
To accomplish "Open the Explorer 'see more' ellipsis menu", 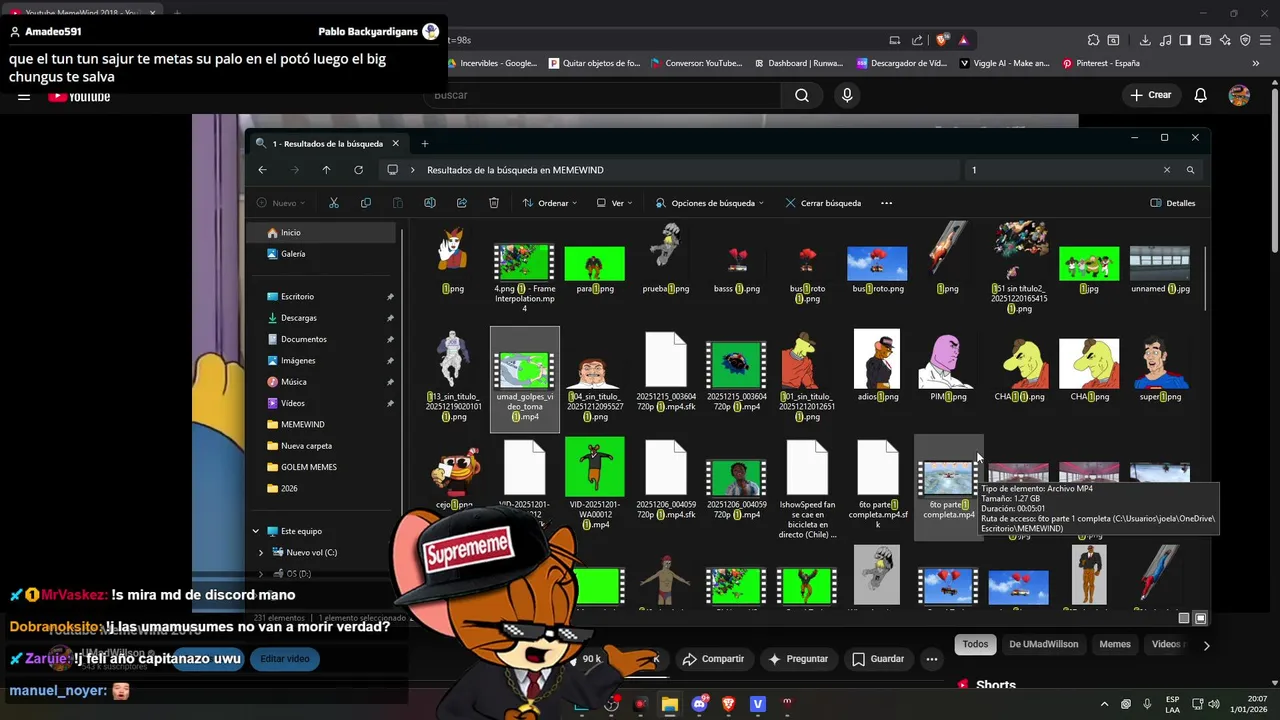I will point(886,203).
